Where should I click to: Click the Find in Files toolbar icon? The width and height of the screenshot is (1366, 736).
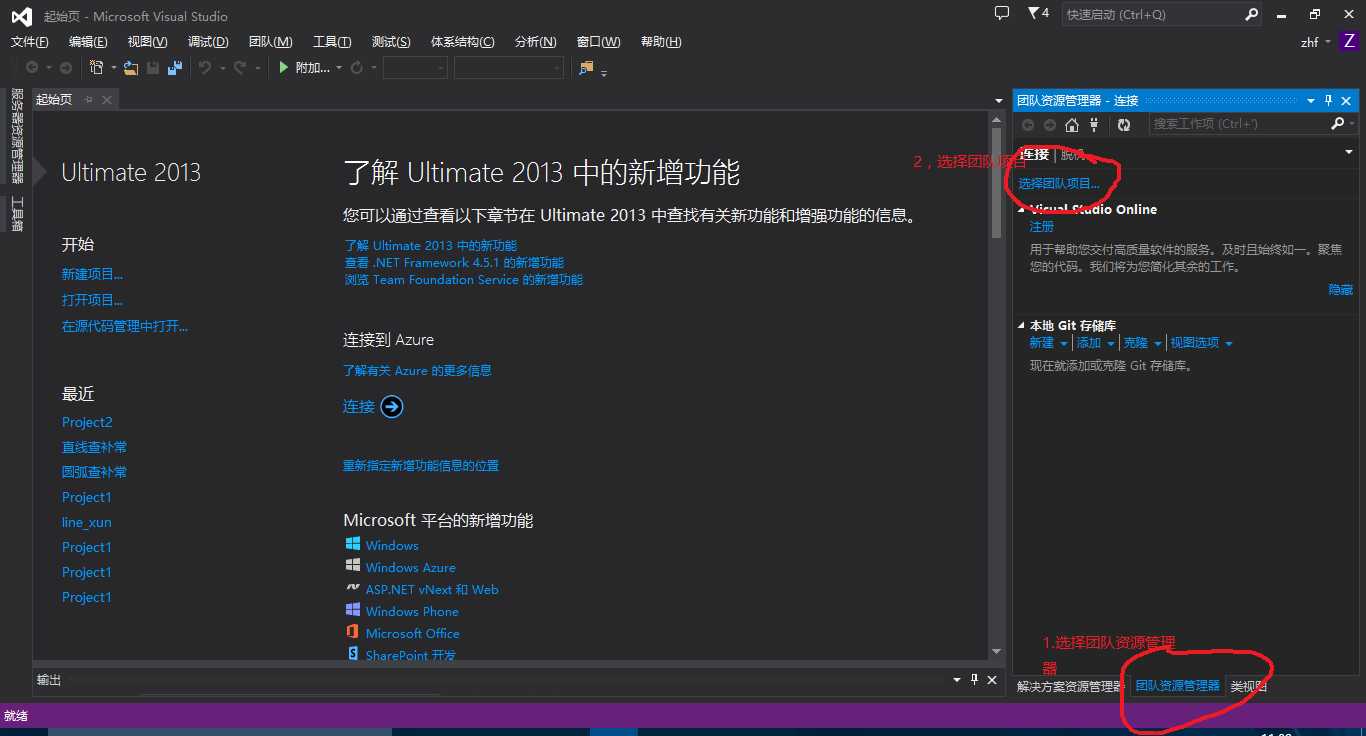coord(586,68)
